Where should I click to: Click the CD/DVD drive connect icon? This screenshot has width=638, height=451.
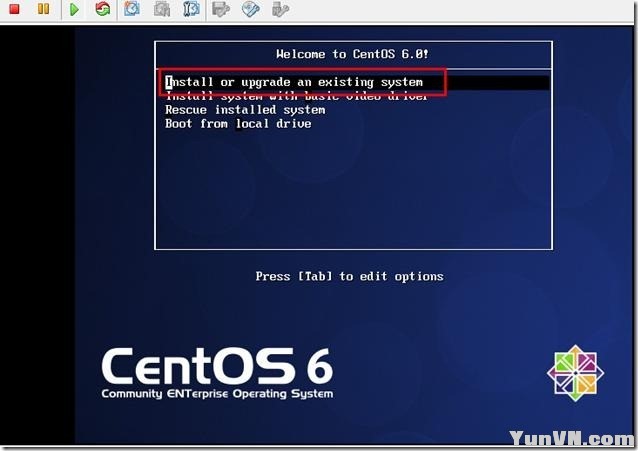pyautogui.click(x=251, y=9)
